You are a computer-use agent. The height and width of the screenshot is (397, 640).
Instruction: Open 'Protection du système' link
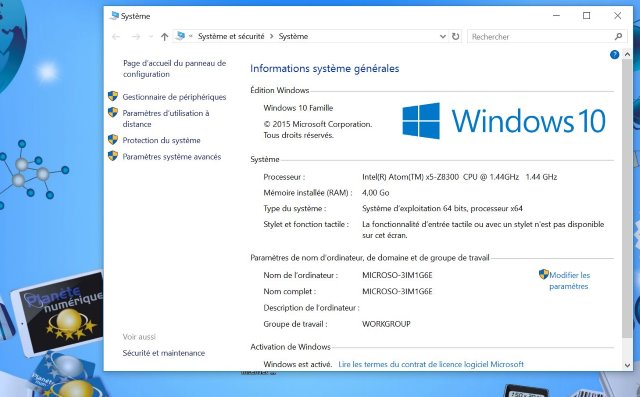click(161, 140)
